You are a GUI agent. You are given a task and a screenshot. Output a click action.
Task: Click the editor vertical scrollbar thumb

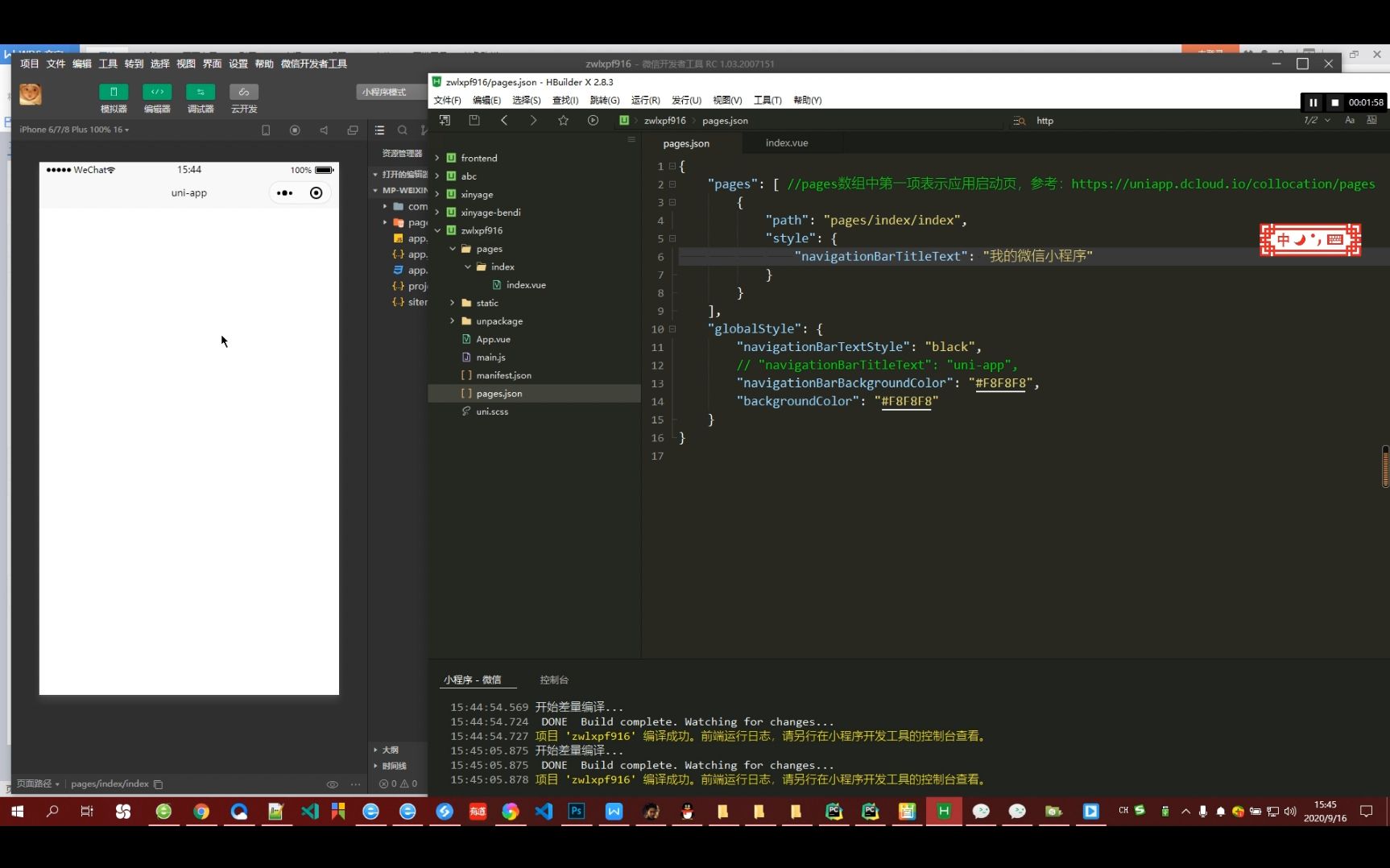tap(1385, 466)
